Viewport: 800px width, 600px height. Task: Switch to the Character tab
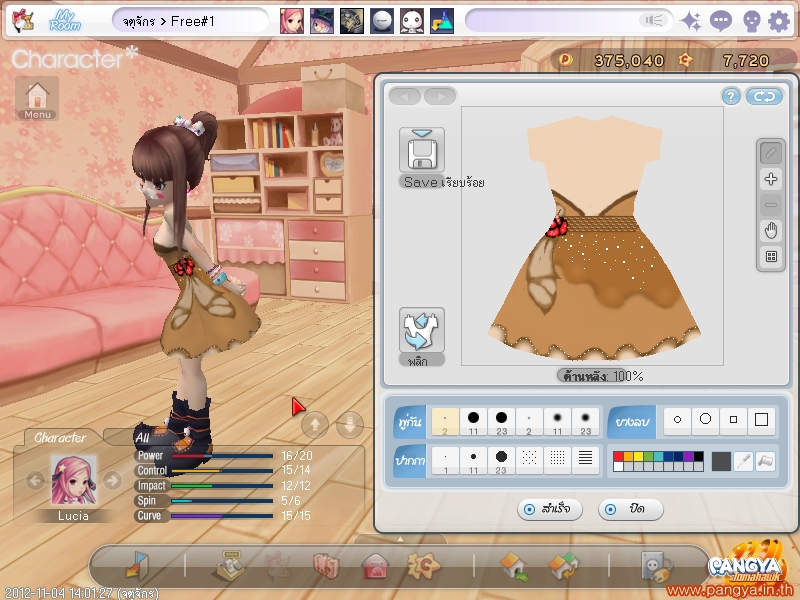click(60, 437)
